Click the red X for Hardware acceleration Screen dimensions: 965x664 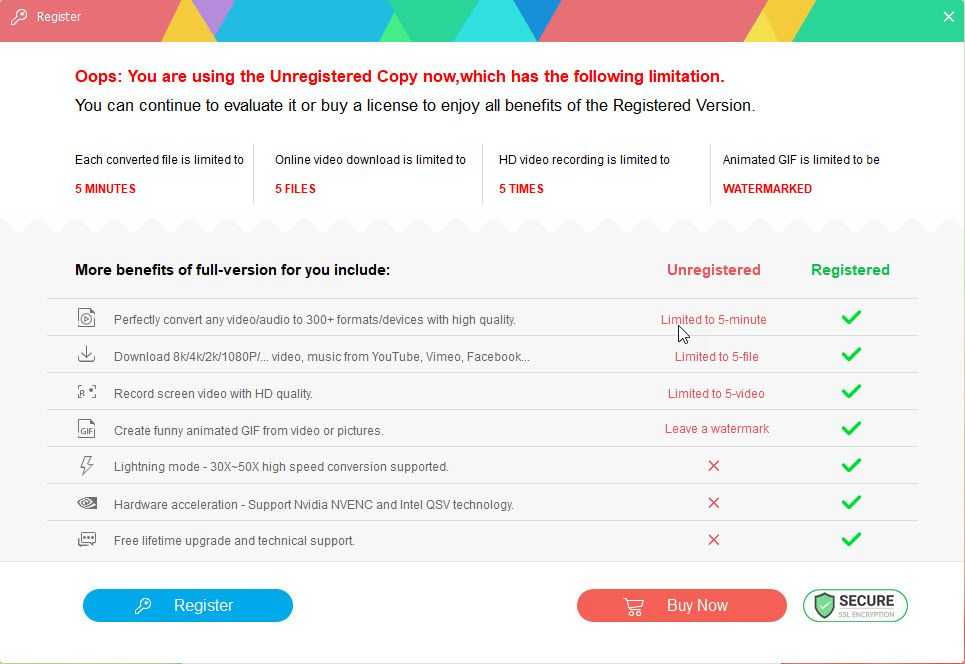713,503
